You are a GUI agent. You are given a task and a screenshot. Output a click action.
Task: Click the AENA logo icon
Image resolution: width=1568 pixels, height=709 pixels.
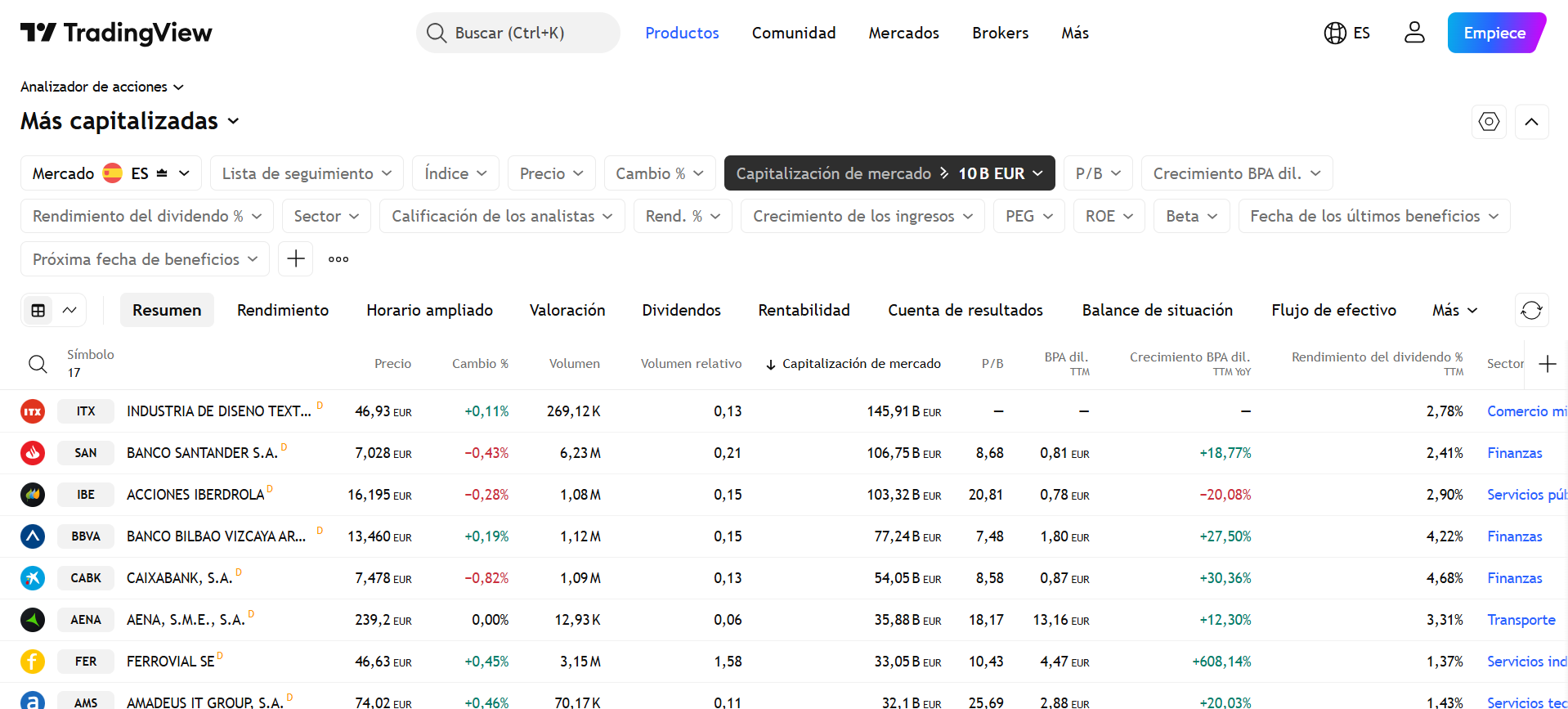(33, 620)
